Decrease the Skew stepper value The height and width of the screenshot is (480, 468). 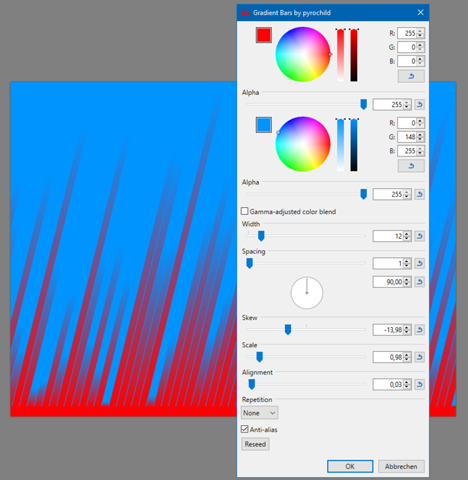pyautogui.click(x=407, y=332)
